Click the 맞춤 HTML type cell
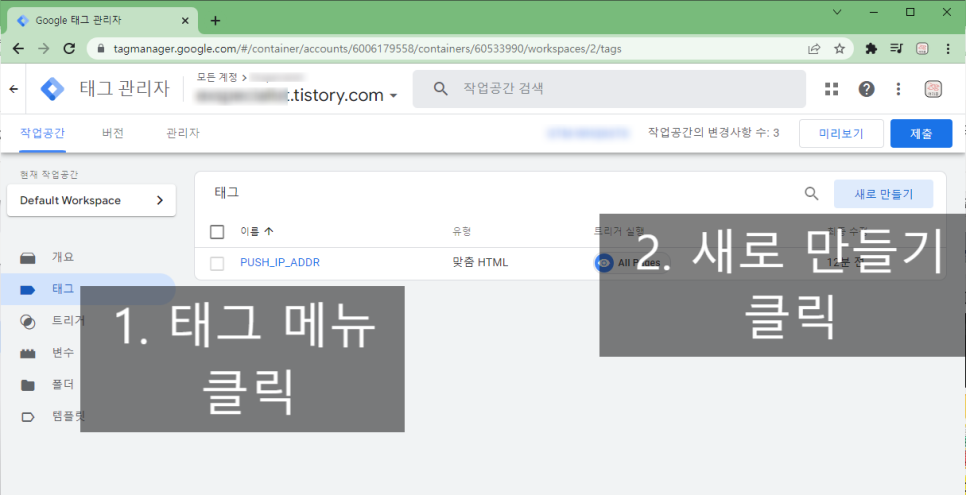The height and width of the screenshot is (495, 966). (480, 263)
